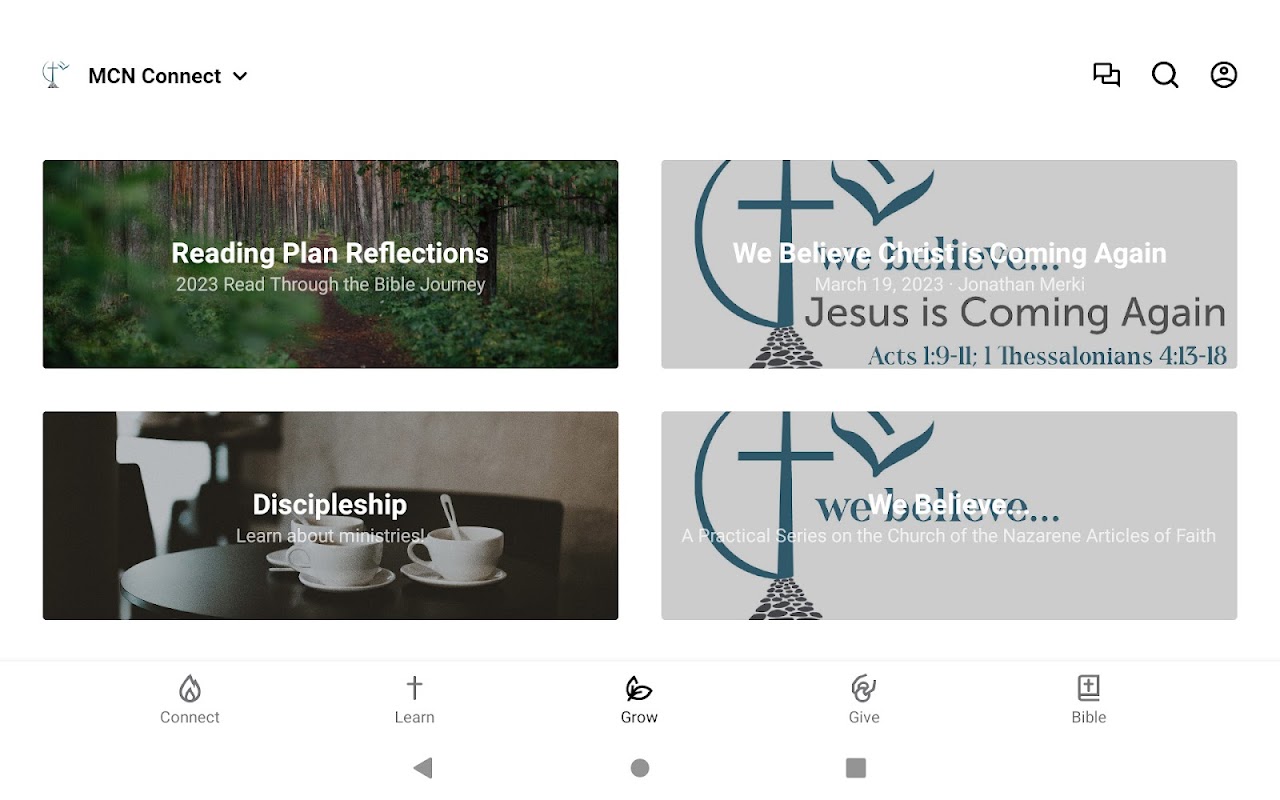
Task: Tap the MCN church logo icon
Action: 55,75
